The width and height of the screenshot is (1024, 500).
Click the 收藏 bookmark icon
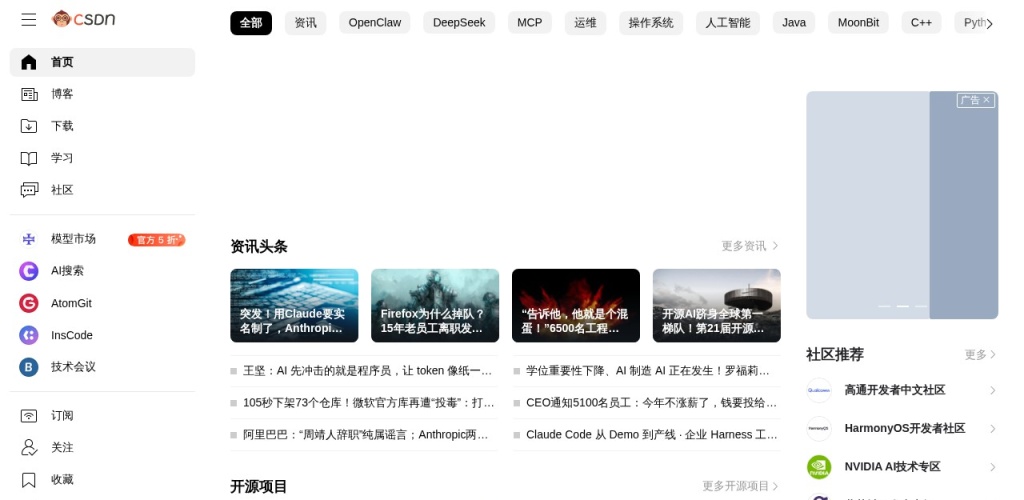coord(29,480)
